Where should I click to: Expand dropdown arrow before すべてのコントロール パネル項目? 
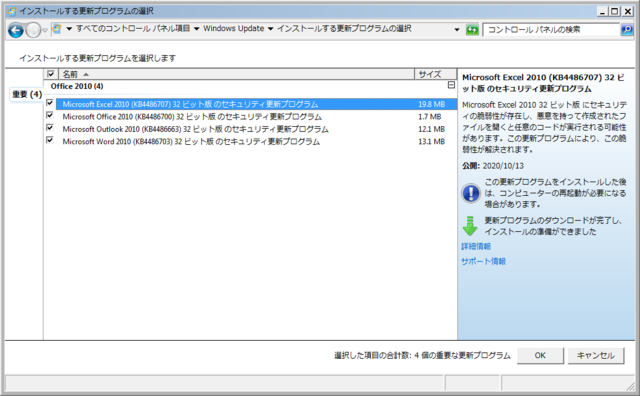[69, 29]
